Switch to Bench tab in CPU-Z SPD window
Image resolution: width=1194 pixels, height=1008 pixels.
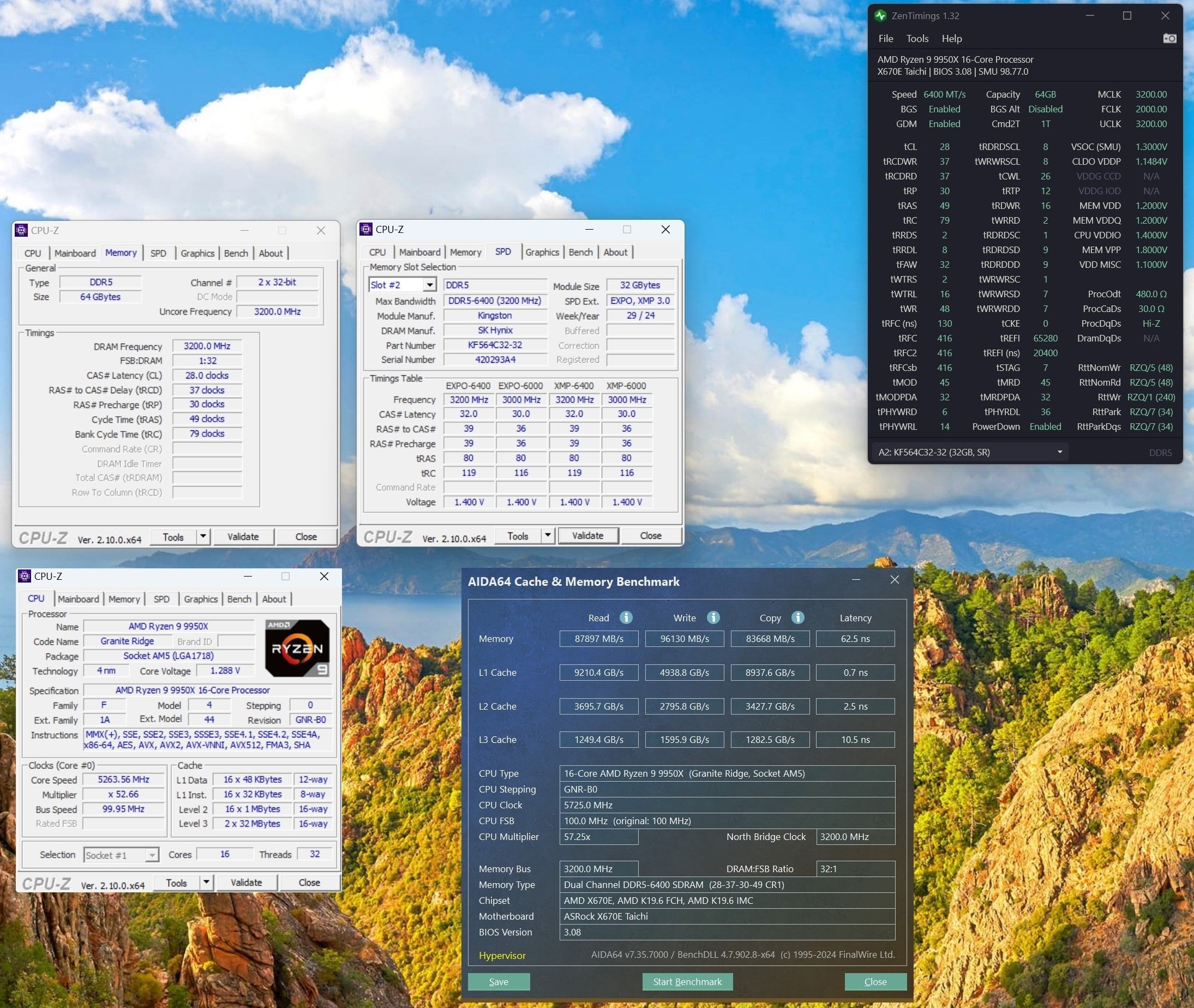pyautogui.click(x=580, y=252)
